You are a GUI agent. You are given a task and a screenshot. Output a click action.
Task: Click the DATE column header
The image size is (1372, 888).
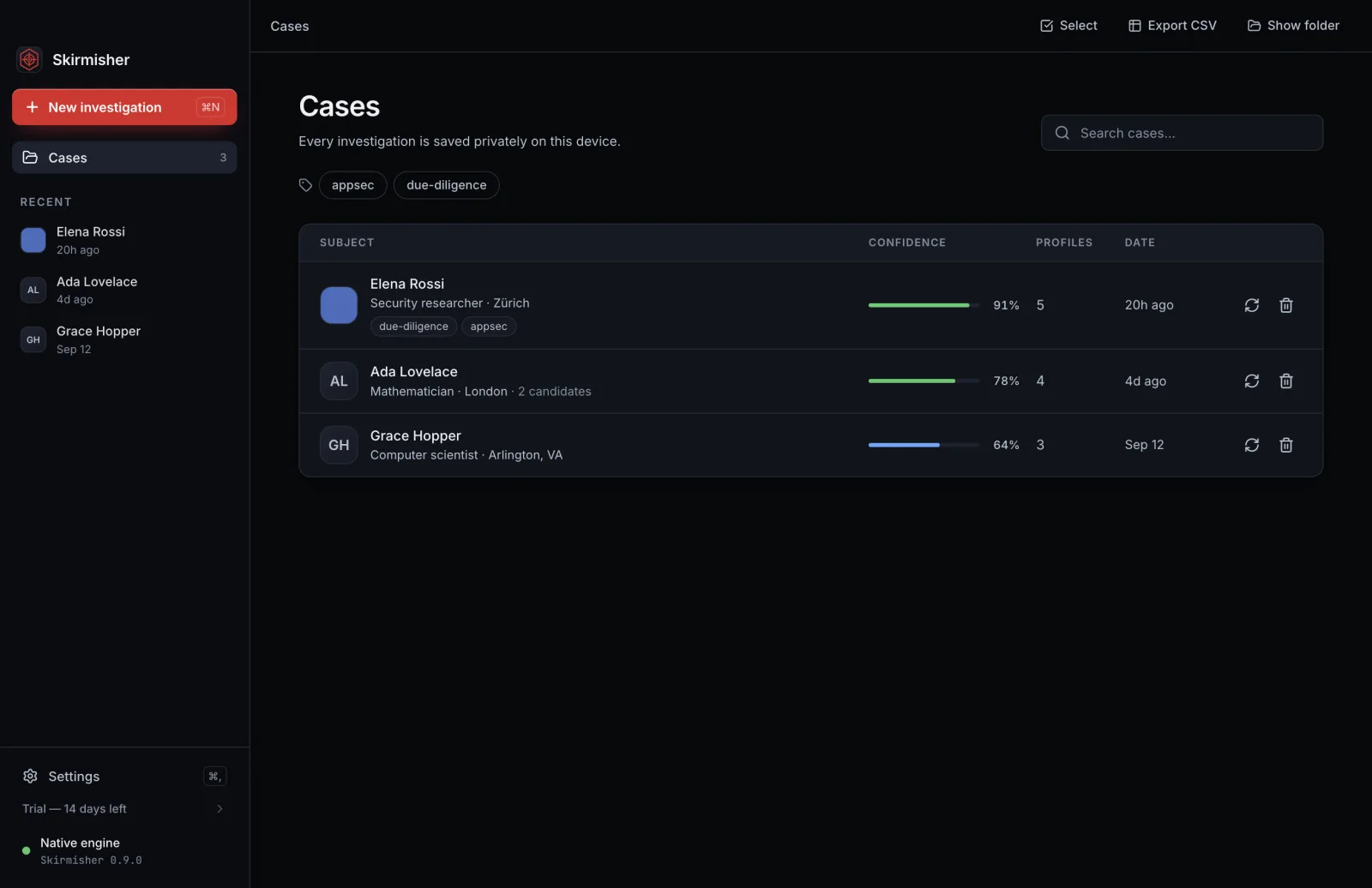tap(1140, 243)
